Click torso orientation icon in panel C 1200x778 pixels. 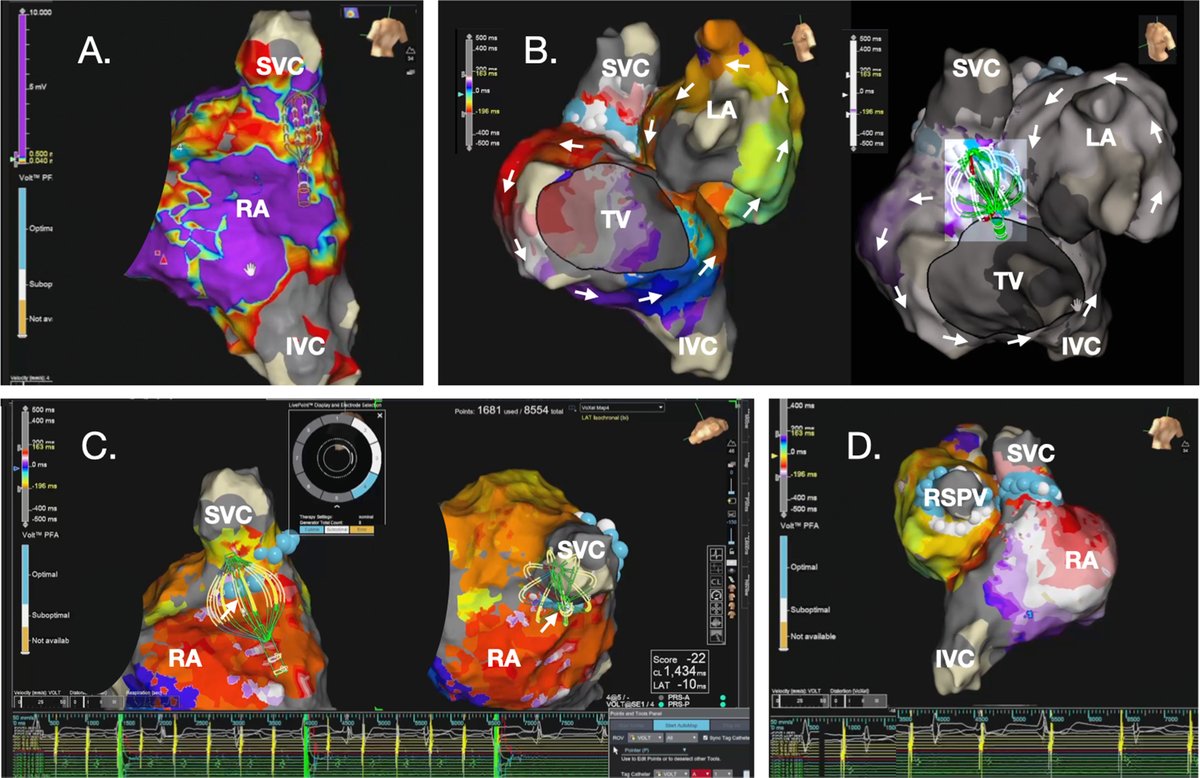click(x=707, y=428)
